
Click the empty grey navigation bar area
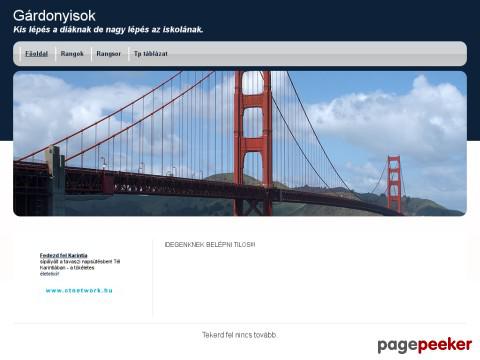pyautogui.click(x=317, y=53)
